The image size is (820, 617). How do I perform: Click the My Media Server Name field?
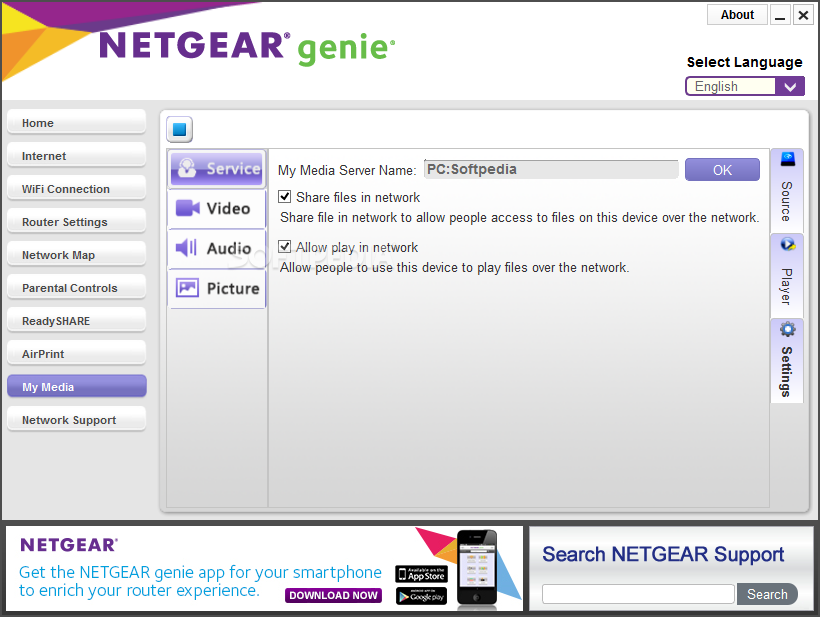click(551, 169)
